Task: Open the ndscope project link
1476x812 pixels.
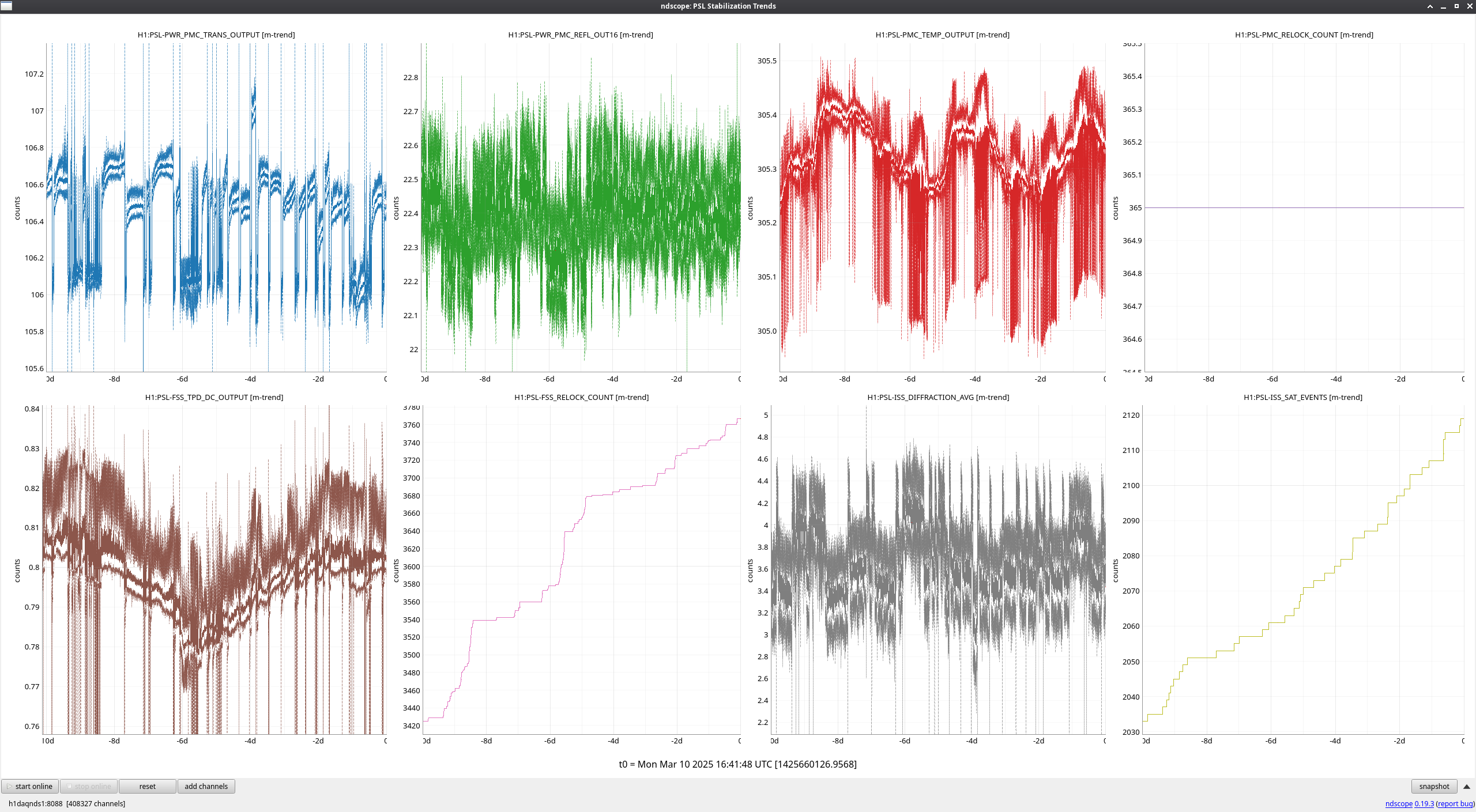Action: [1399, 803]
